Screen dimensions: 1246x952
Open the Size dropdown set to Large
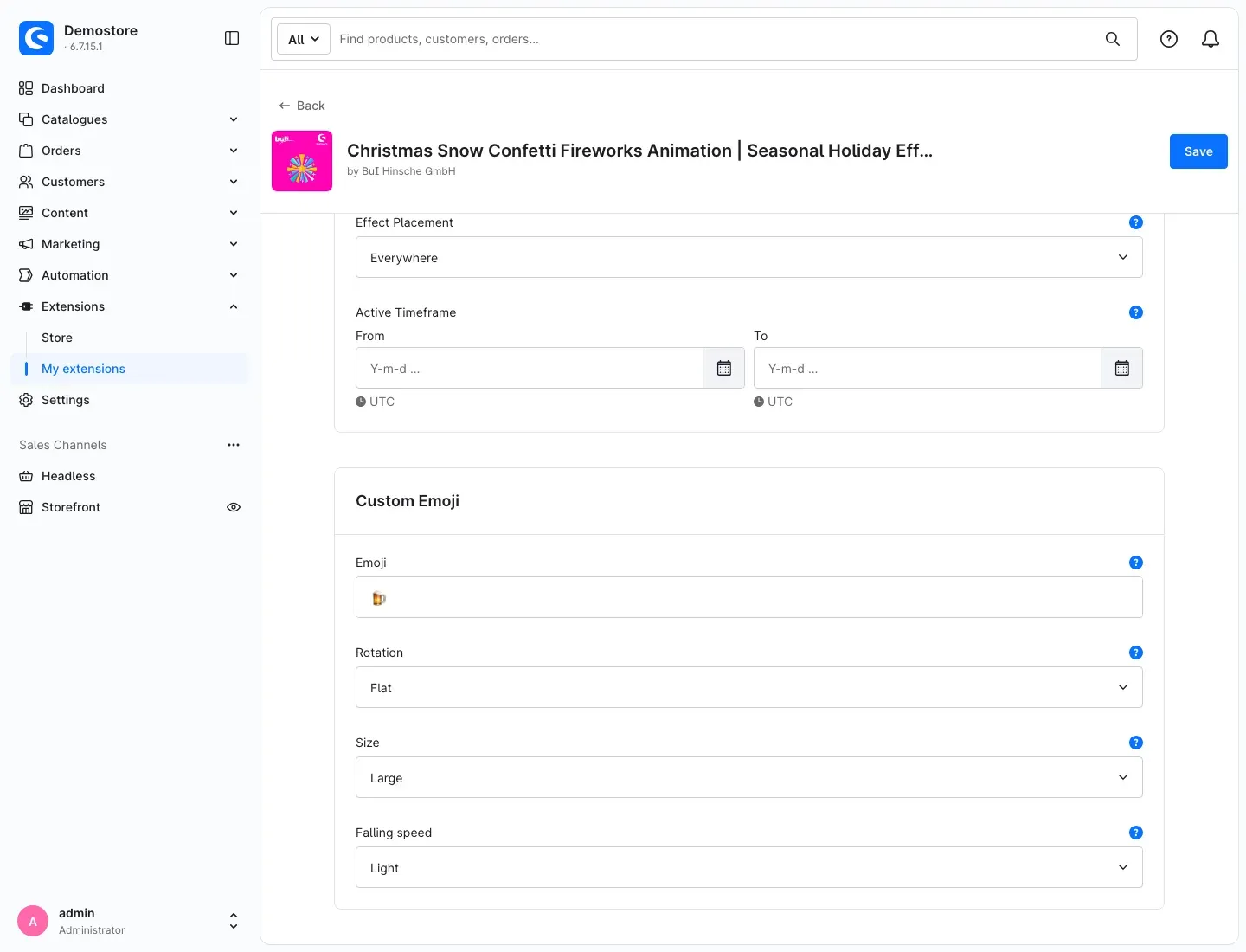(x=749, y=777)
